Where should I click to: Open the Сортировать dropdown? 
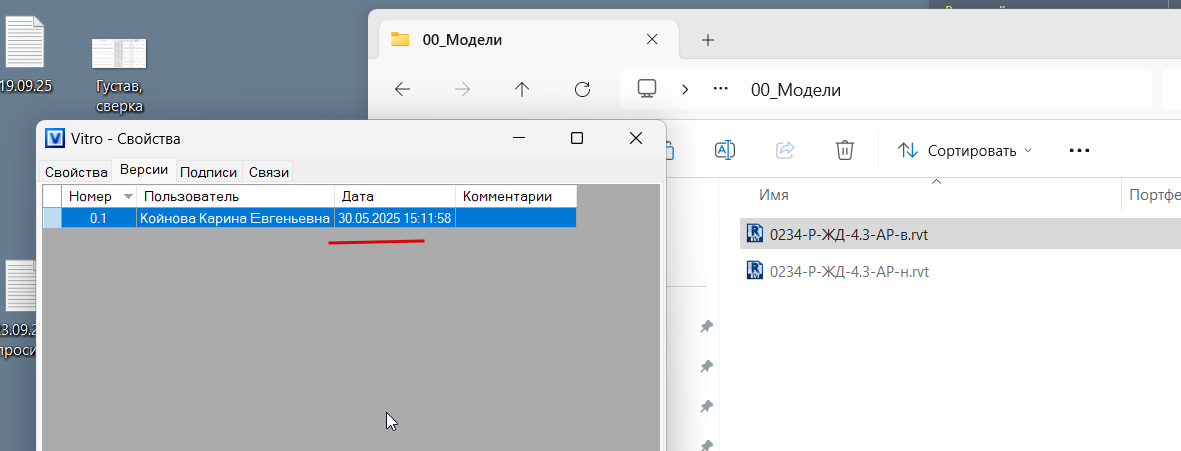(965, 151)
